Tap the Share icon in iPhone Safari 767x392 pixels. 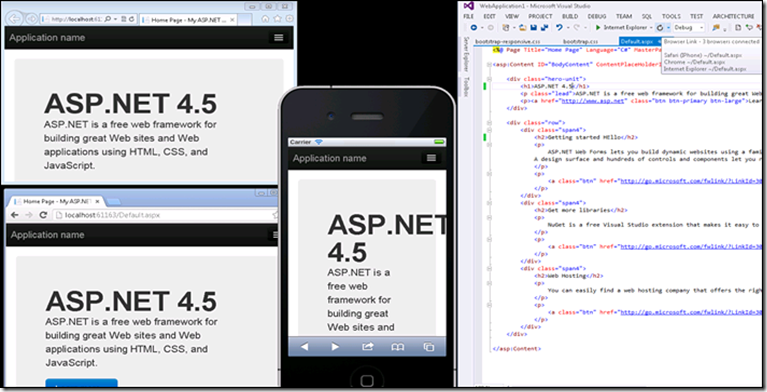367,346
